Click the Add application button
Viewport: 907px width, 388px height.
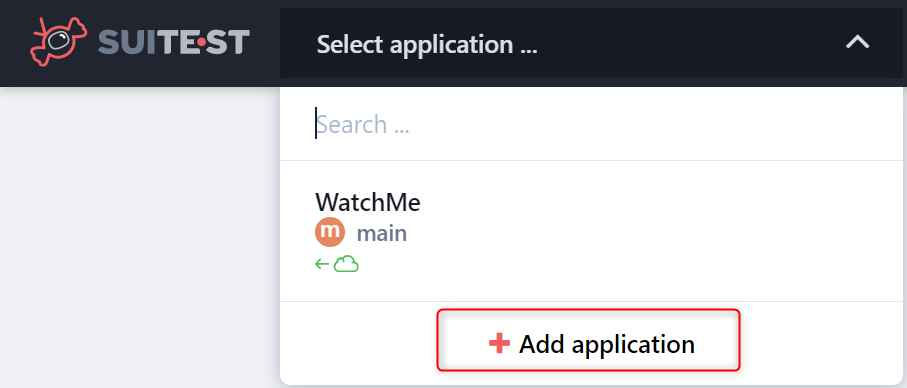(588, 340)
